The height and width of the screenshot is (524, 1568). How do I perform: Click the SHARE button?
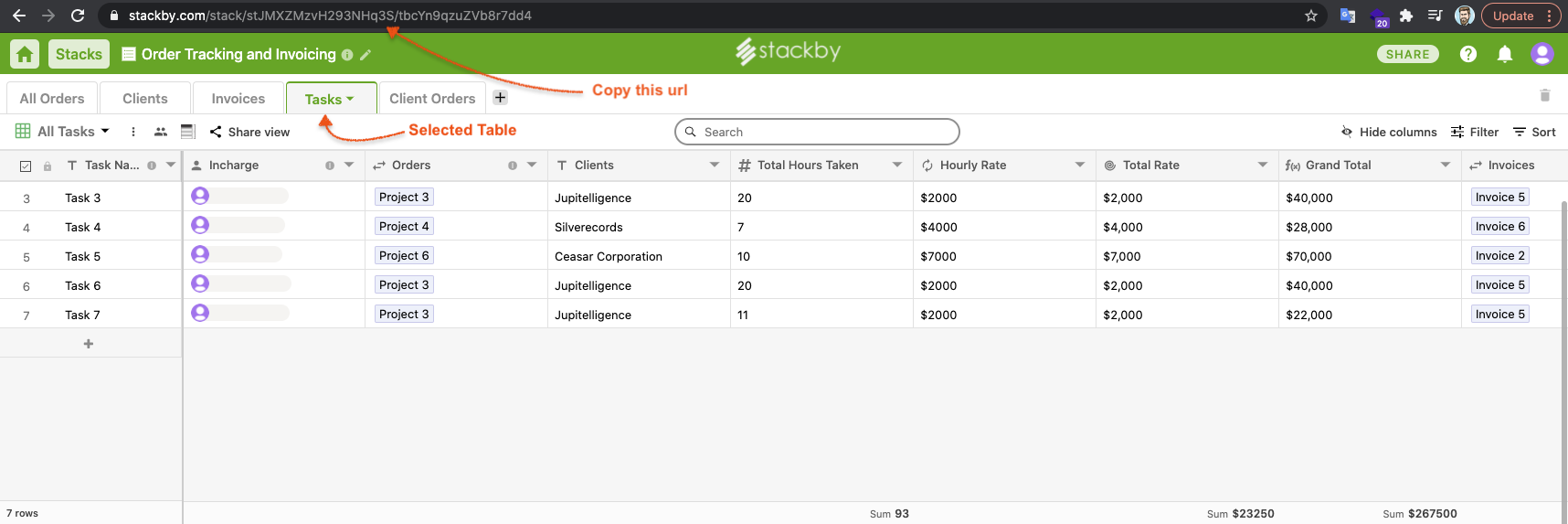[x=1407, y=54]
